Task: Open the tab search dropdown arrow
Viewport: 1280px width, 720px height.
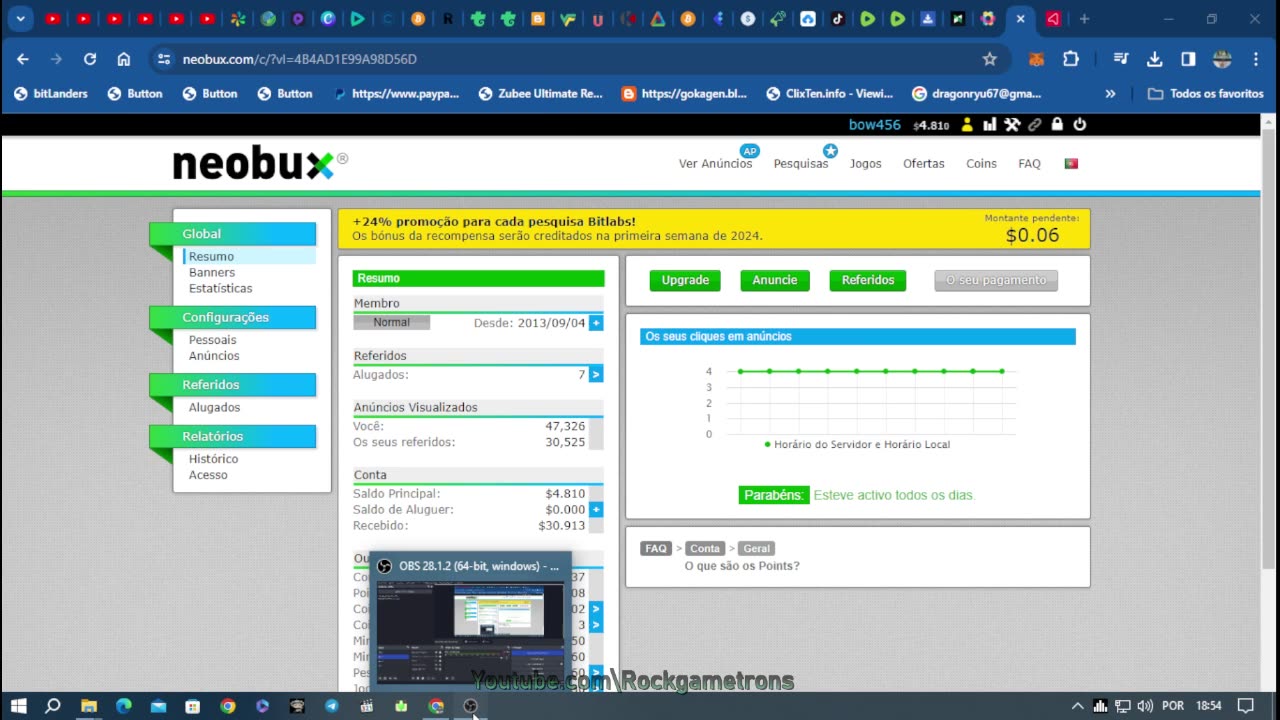Action: (20, 19)
